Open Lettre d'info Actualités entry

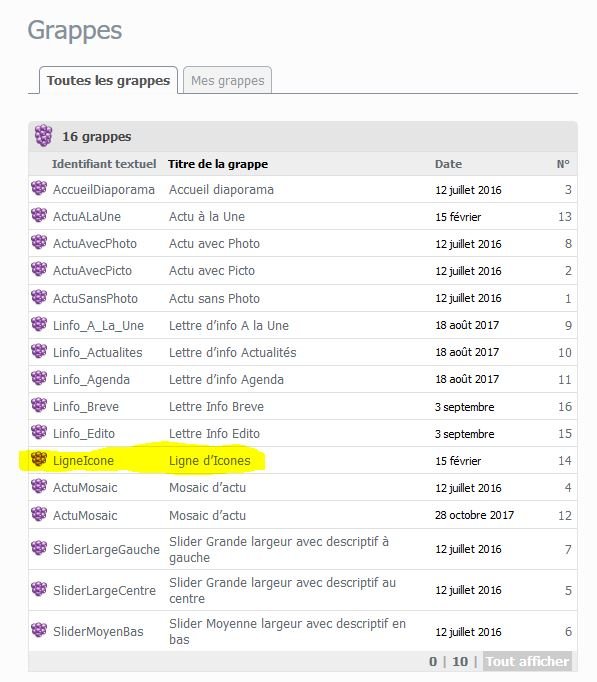tap(233, 352)
